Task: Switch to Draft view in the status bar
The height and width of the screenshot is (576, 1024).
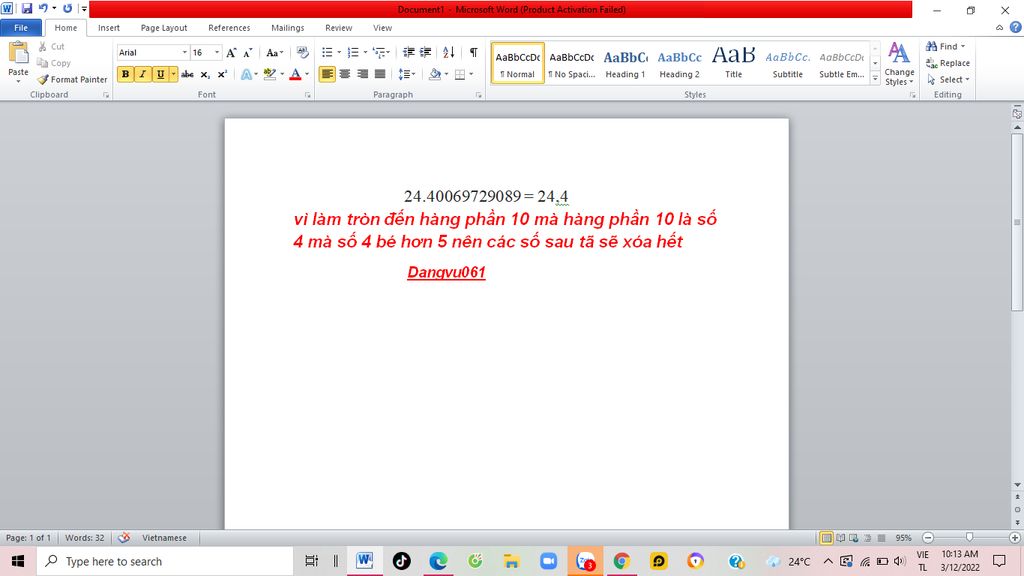Action: (881, 537)
